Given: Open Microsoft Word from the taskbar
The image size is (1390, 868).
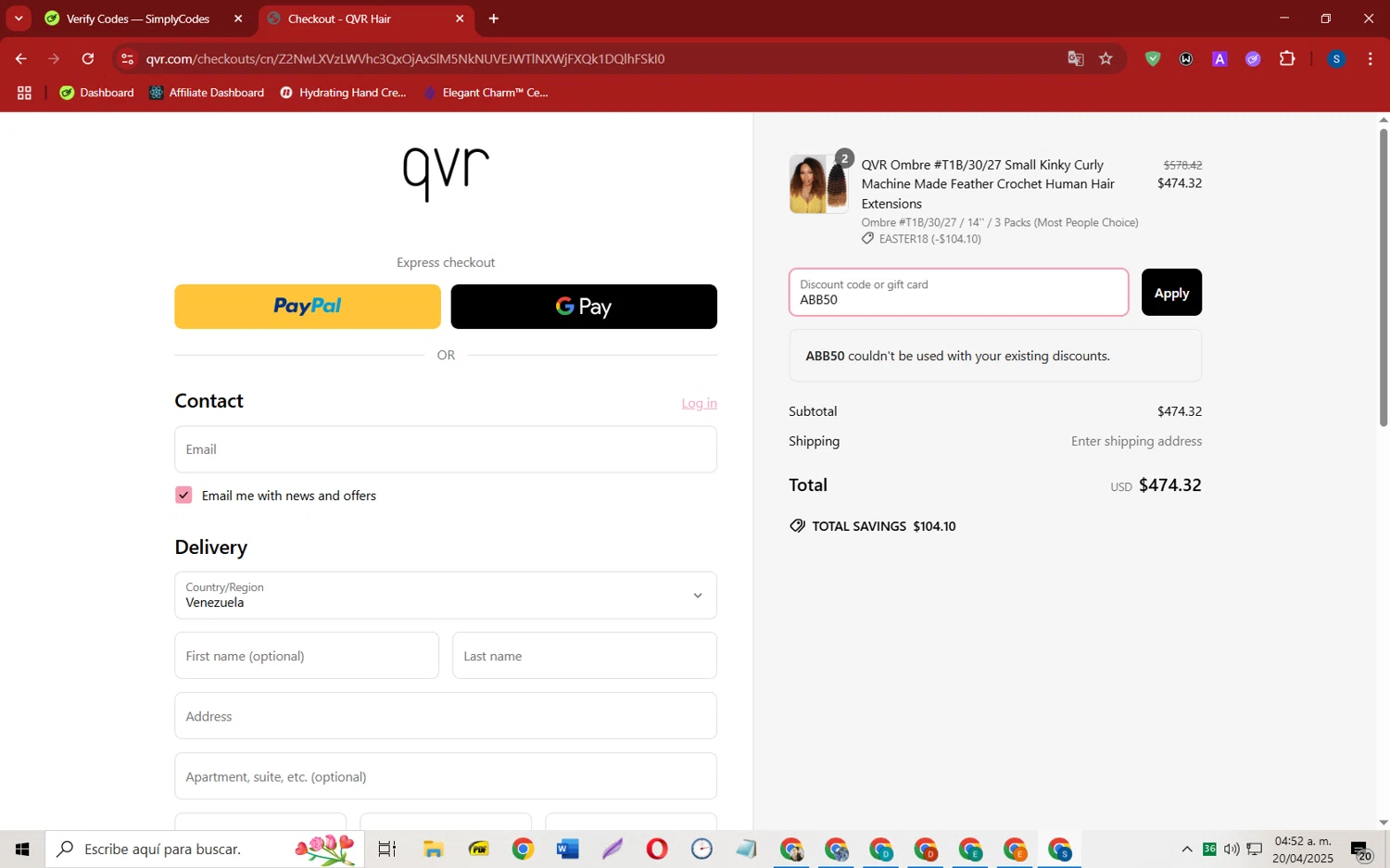Looking at the screenshot, I should click(568, 849).
